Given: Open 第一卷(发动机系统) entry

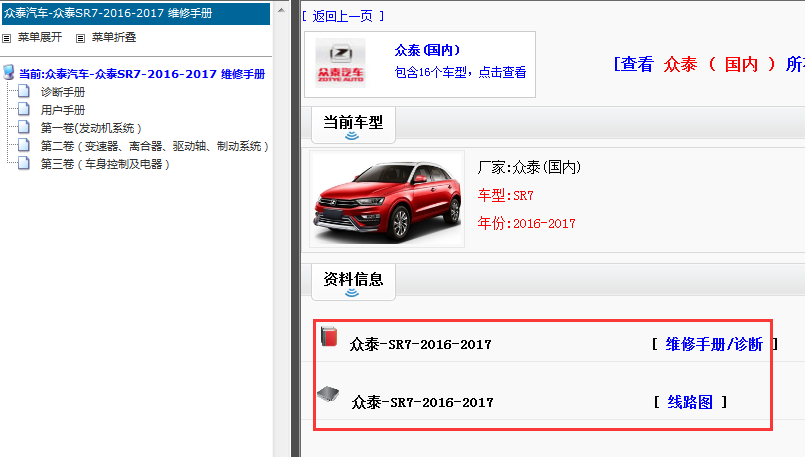Looking at the screenshot, I should tap(91, 128).
